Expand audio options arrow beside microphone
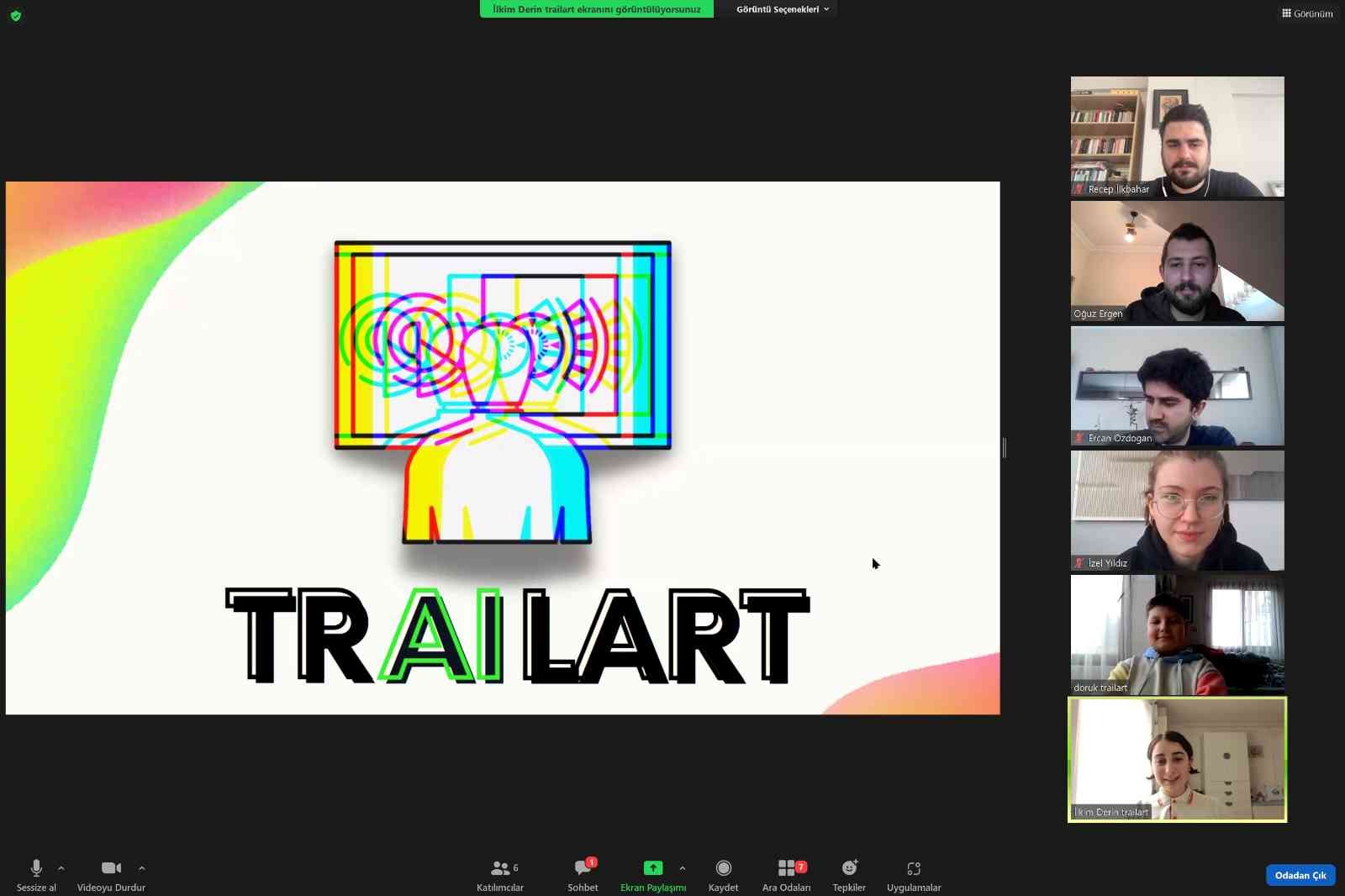The width and height of the screenshot is (1345, 896). pos(61,868)
